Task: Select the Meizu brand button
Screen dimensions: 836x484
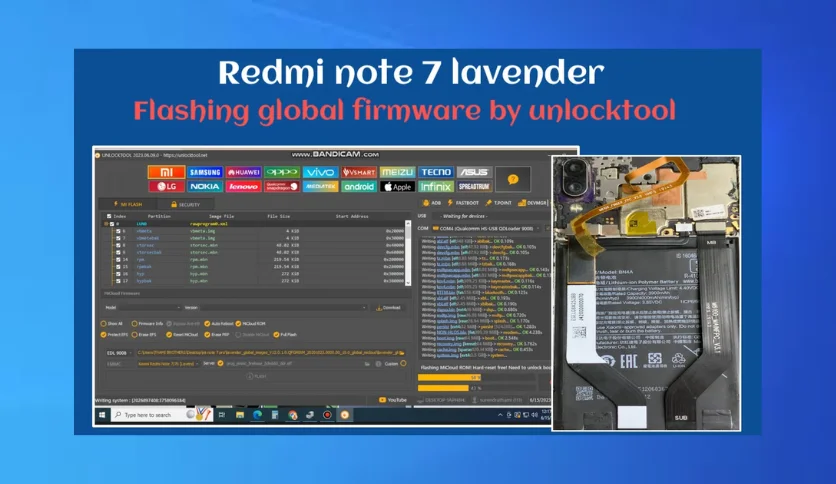Action: pyautogui.click(x=397, y=172)
